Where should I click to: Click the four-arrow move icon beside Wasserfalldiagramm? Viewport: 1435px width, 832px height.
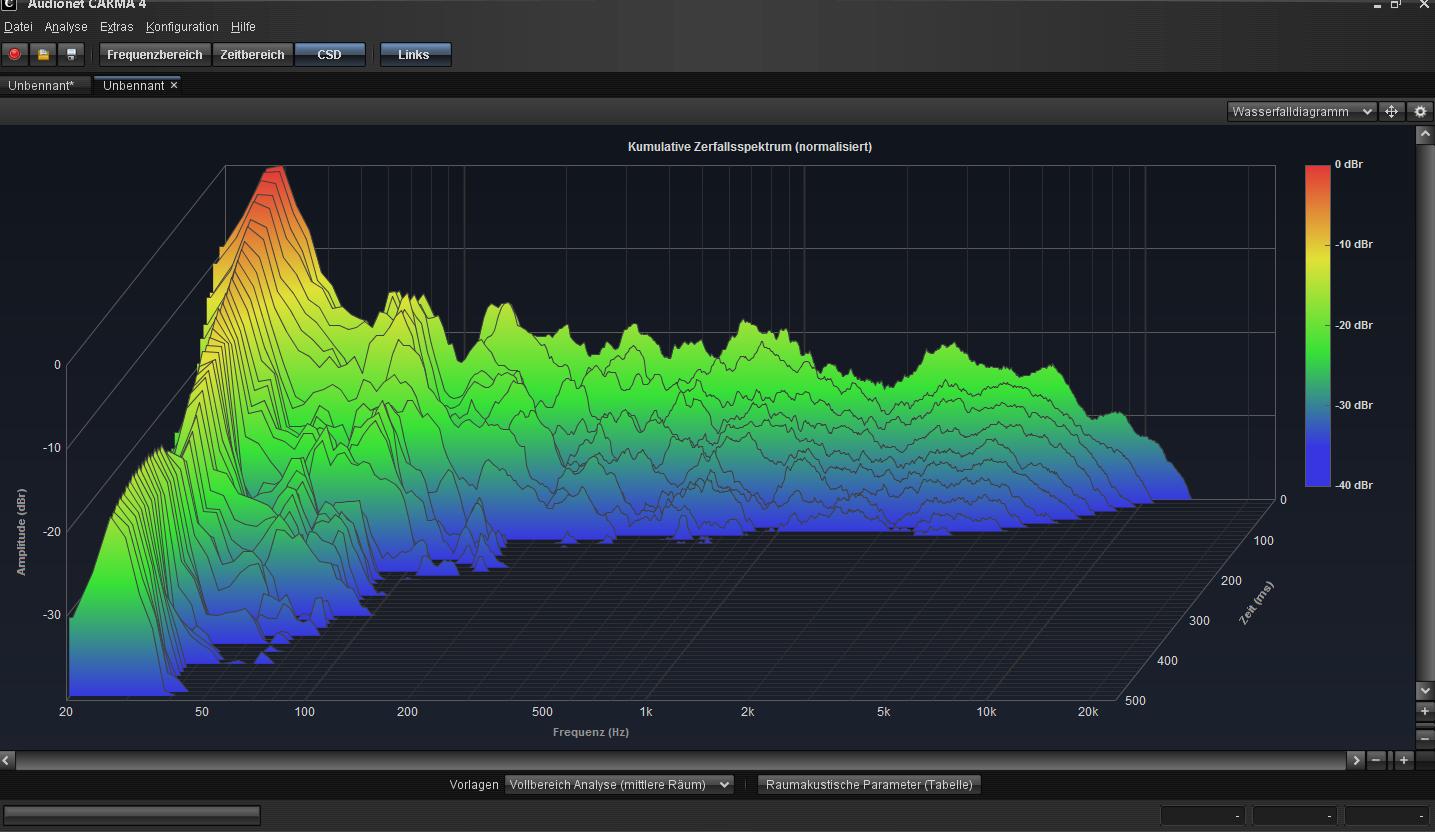1391,112
